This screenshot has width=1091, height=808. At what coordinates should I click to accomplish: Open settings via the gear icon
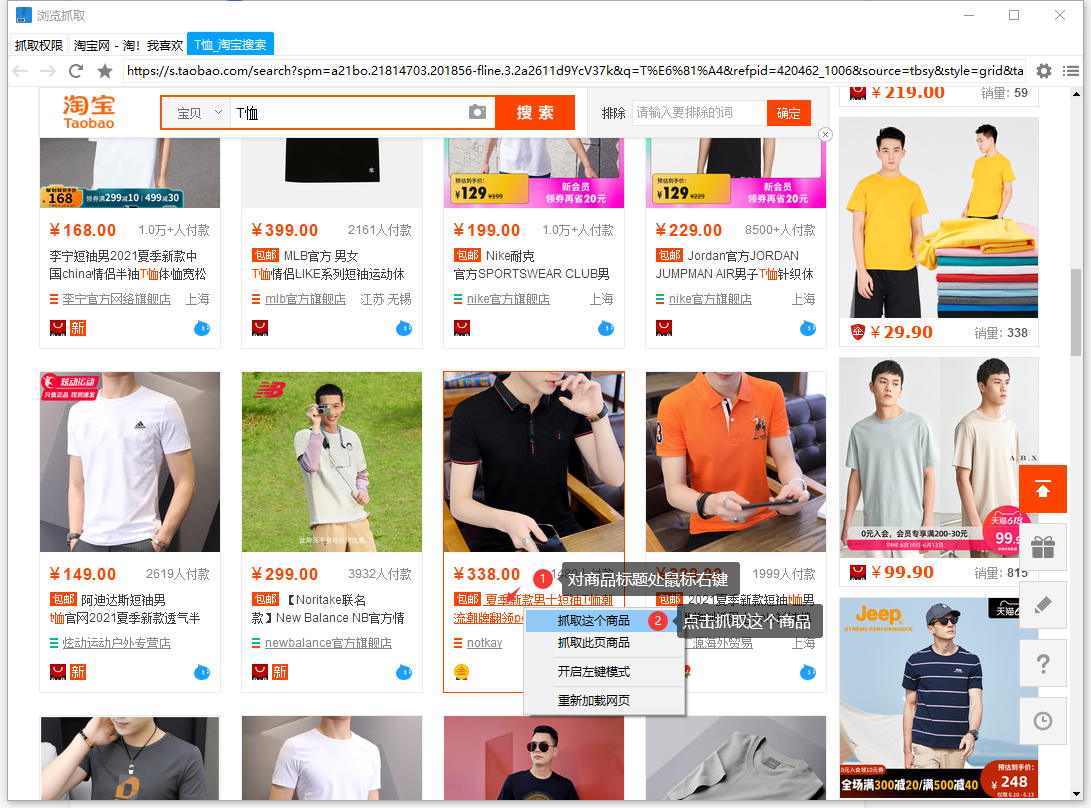point(1044,71)
